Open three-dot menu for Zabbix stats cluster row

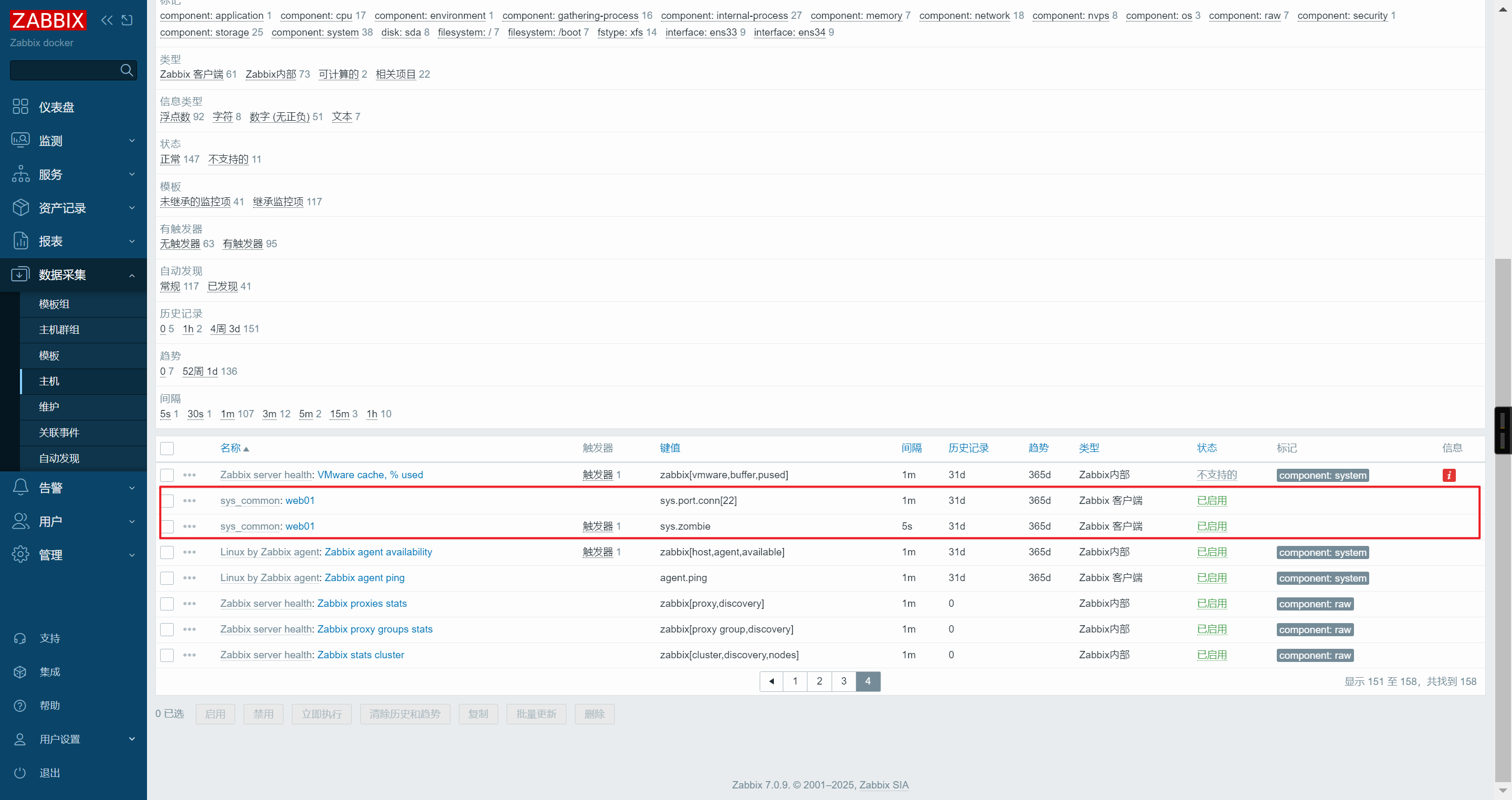tap(189, 655)
